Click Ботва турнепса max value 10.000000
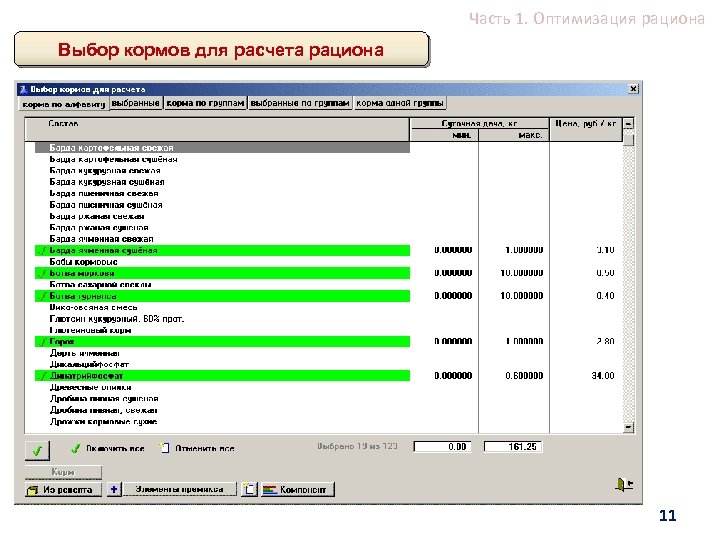This screenshot has width=720, height=540. coord(522,296)
